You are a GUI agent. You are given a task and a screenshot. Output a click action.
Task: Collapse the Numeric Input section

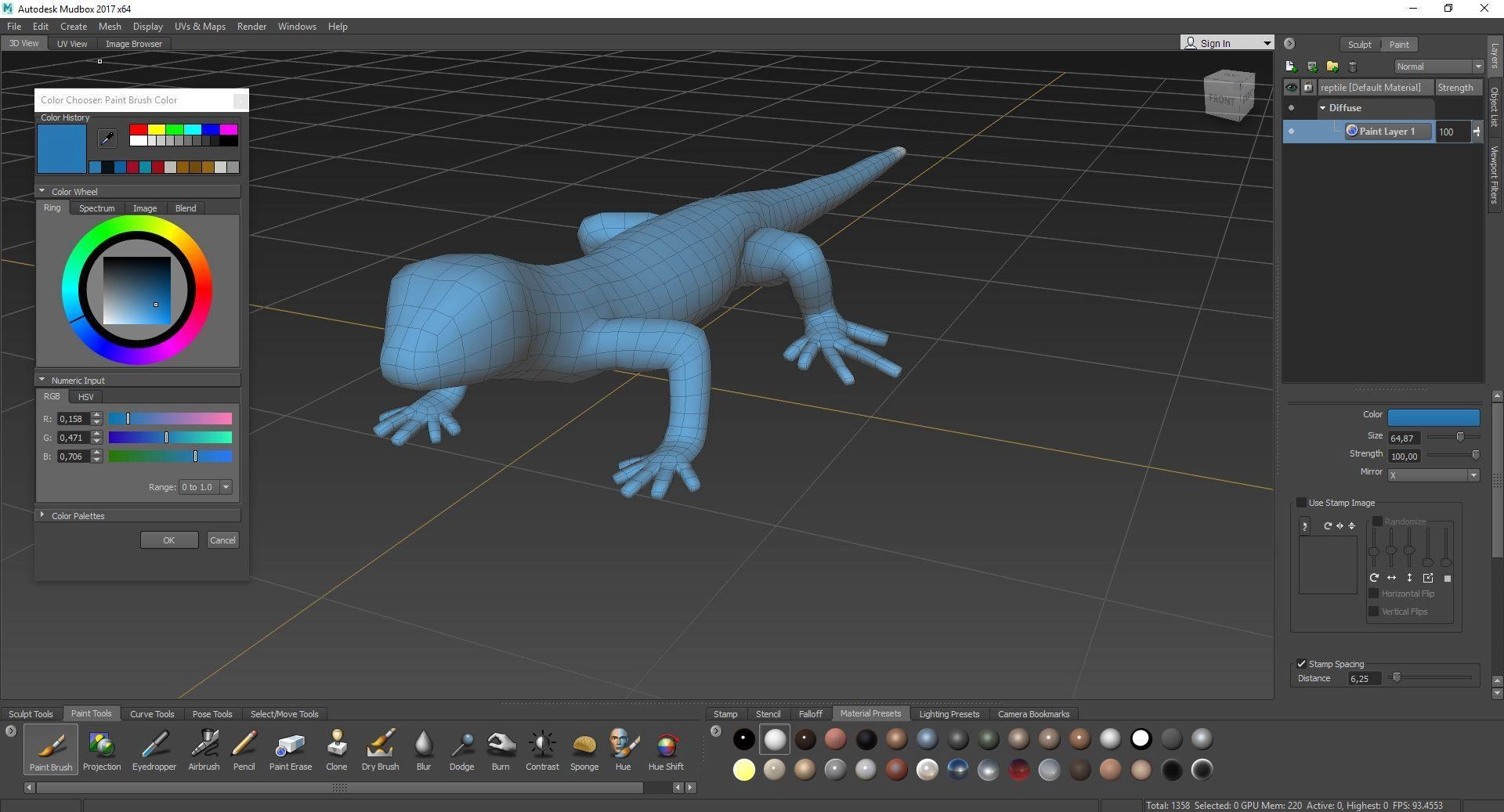[x=42, y=380]
